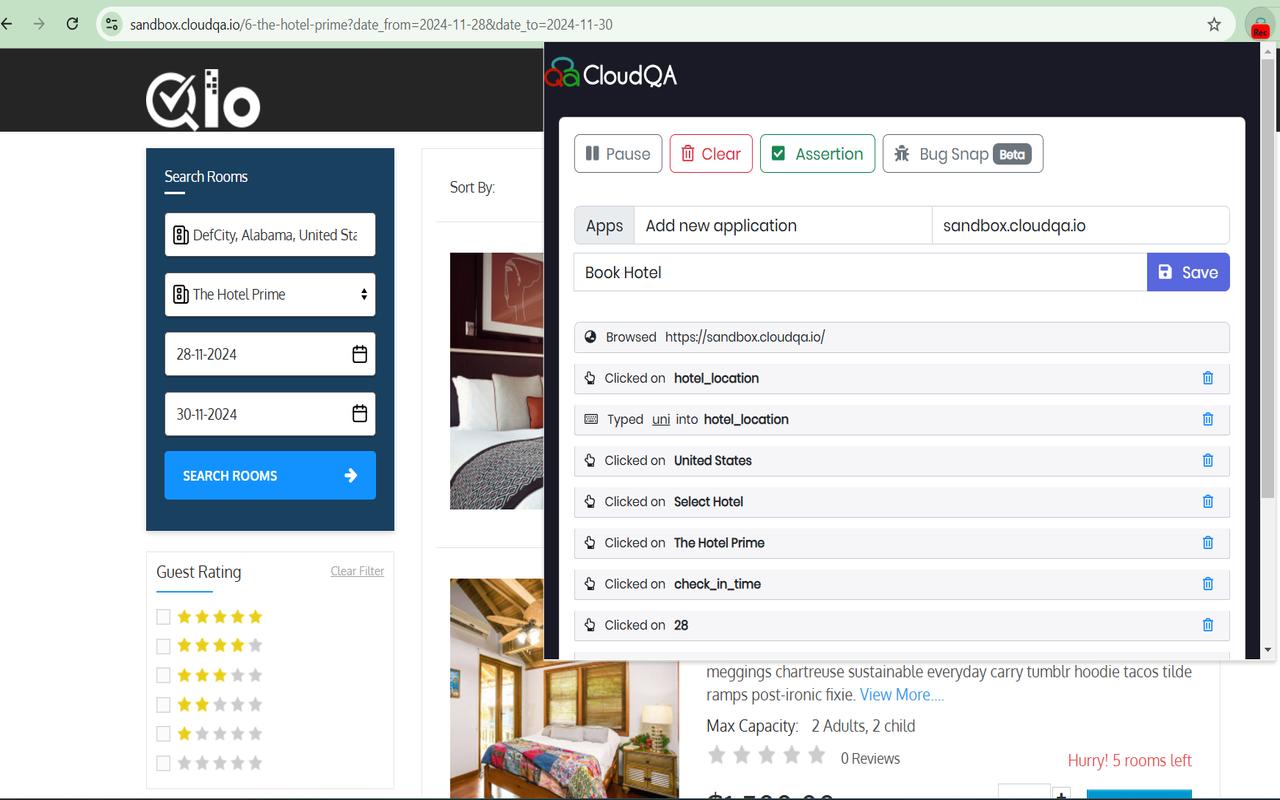The width and height of the screenshot is (1280, 800).
Task: Open The Hotel Prime hotel selector dropdown
Action: pyautogui.click(x=270, y=294)
